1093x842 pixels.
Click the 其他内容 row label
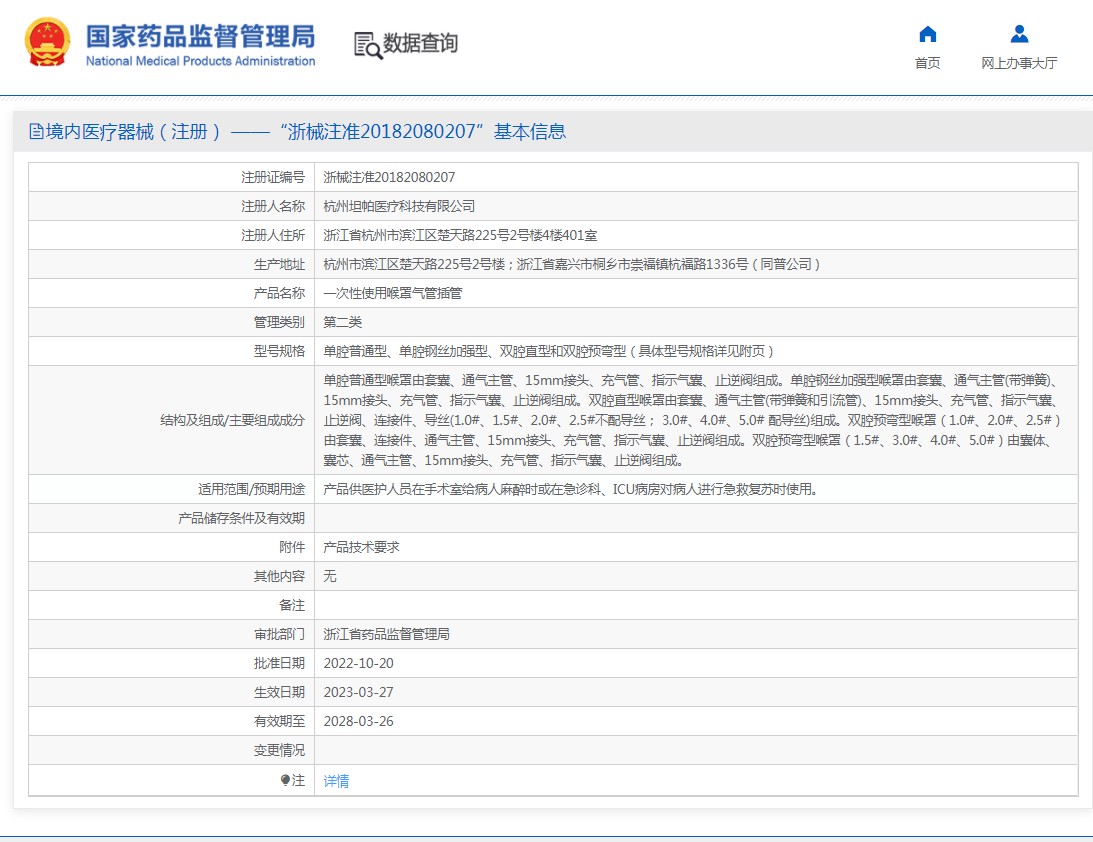tap(280, 576)
